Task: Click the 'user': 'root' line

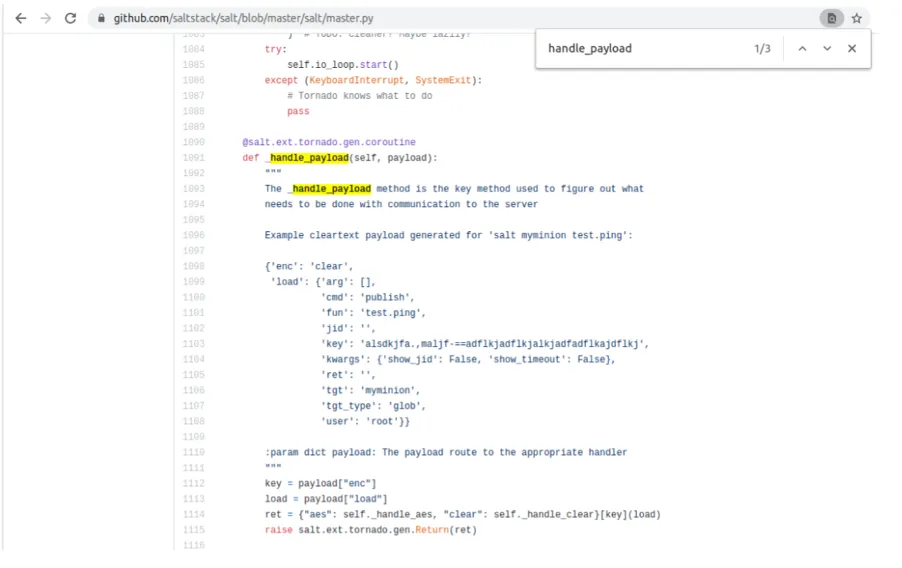Action: (365, 421)
